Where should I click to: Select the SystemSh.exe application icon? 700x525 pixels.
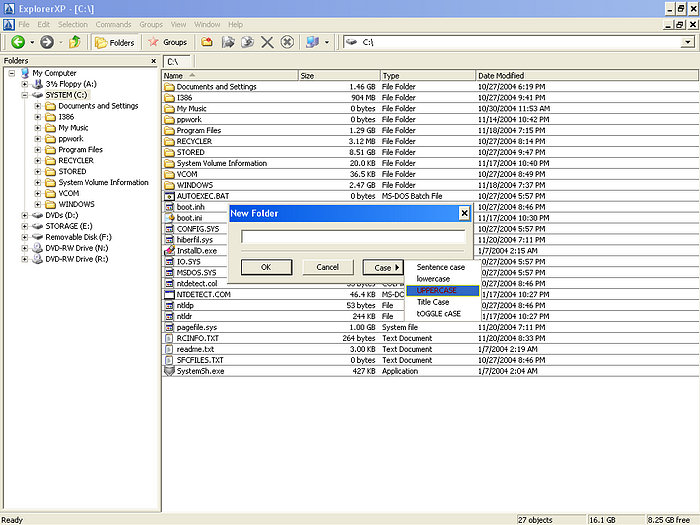point(169,371)
